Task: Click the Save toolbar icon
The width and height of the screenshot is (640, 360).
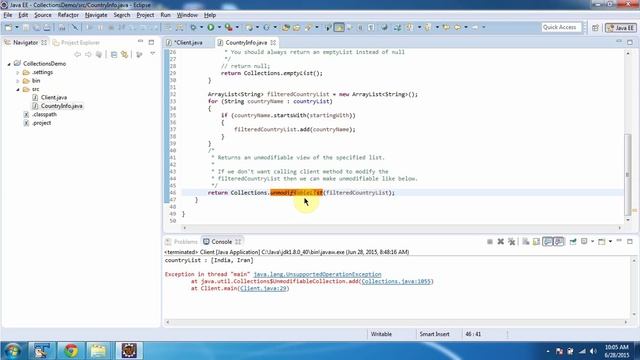Action: [x=26, y=27]
